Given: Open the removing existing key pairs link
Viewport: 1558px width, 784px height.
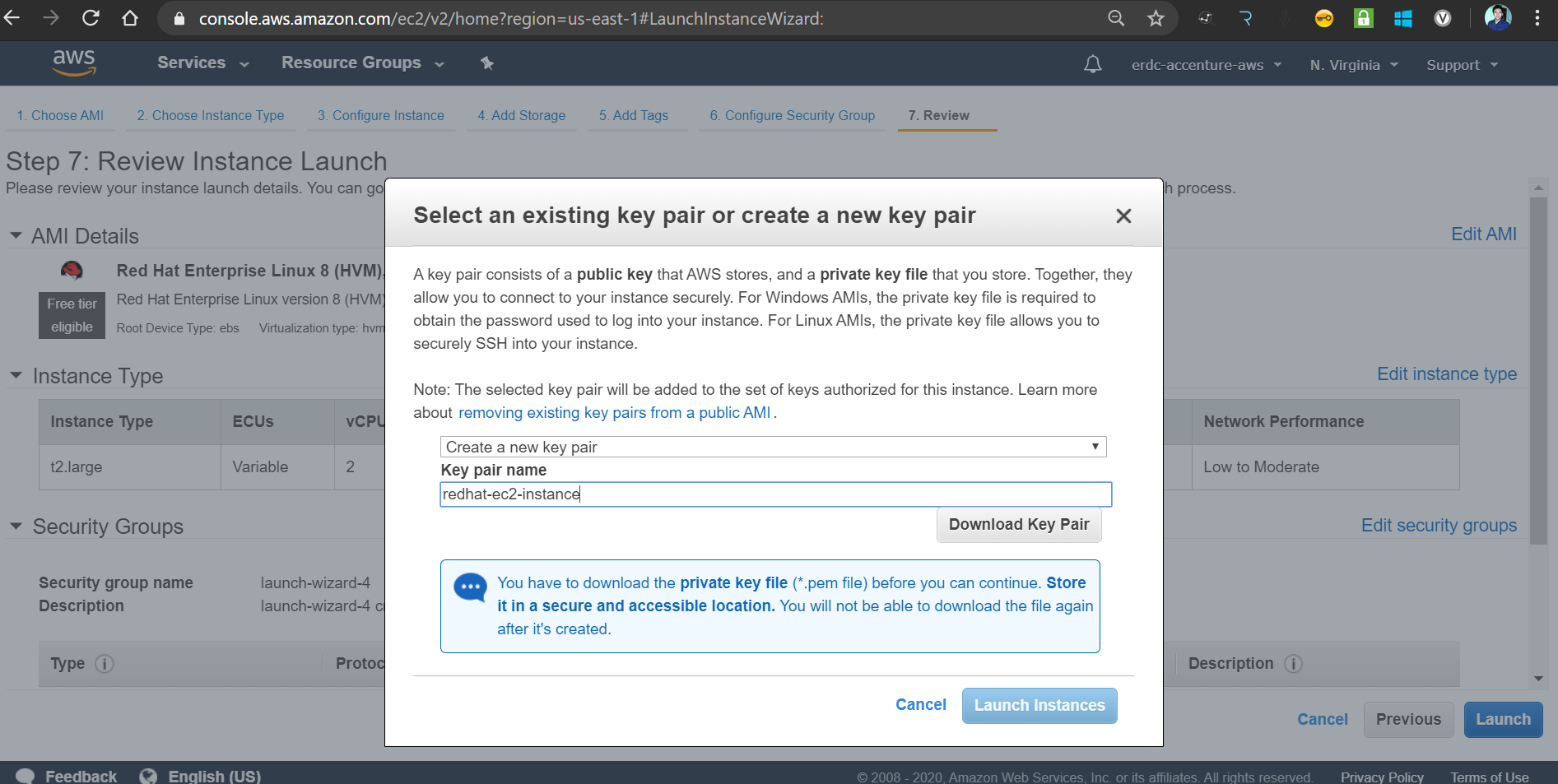Looking at the screenshot, I should [x=614, y=413].
